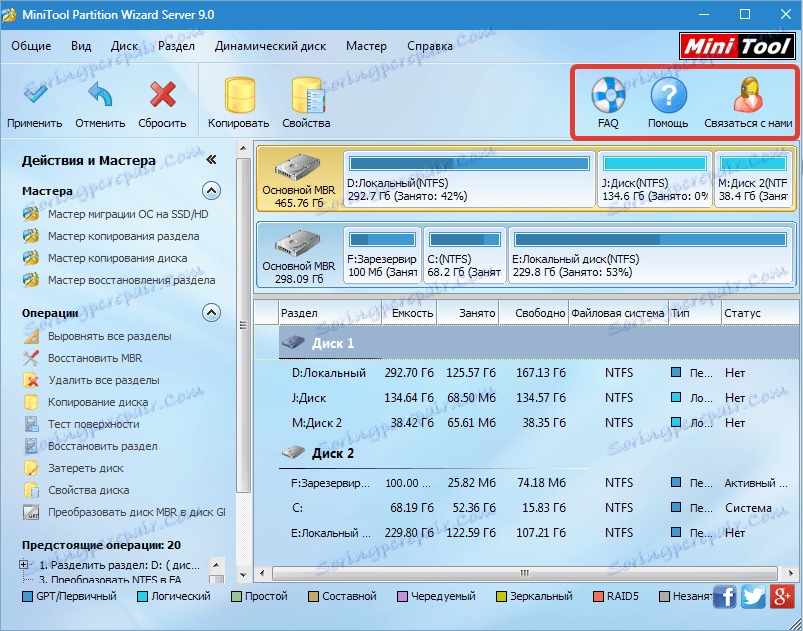Click the Отменить undo arrow icon
The width and height of the screenshot is (803, 631).
[x=100, y=94]
